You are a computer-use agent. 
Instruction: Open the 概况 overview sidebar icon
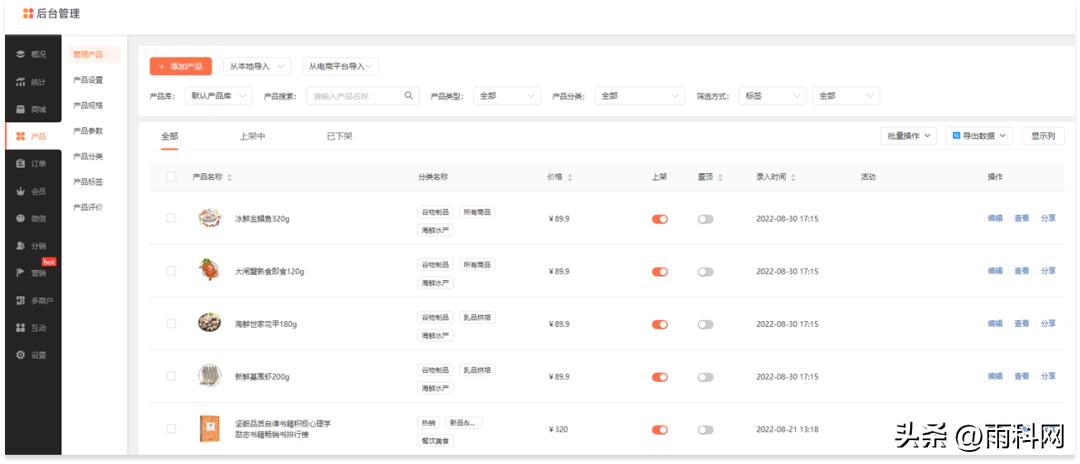20,54
